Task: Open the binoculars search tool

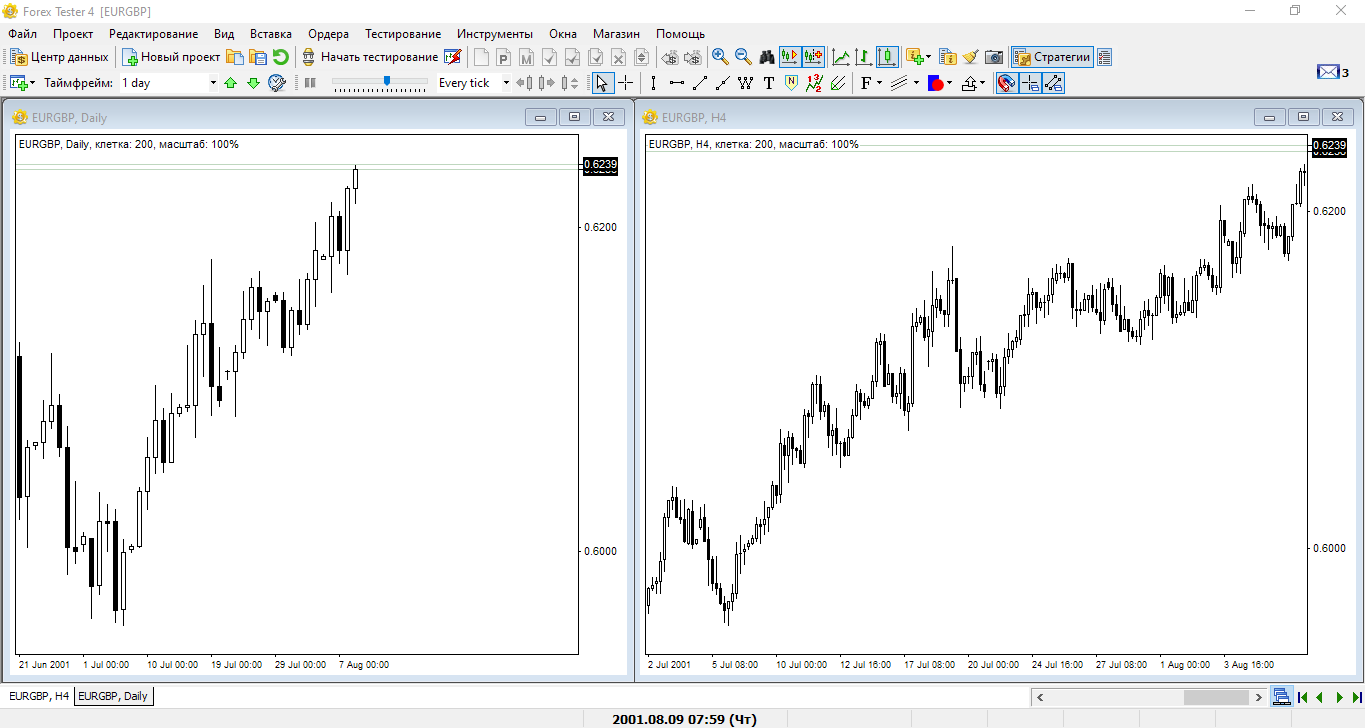Action: 767,57
